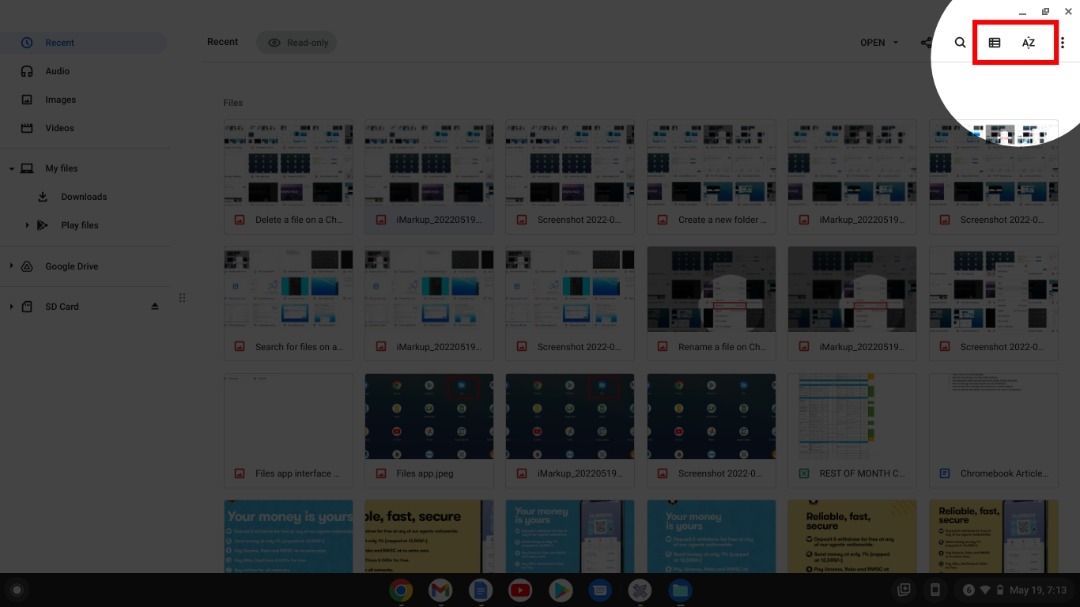Click the Audio headphones icon
Image resolution: width=1080 pixels, height=607 pixels.
click(27, 71)
